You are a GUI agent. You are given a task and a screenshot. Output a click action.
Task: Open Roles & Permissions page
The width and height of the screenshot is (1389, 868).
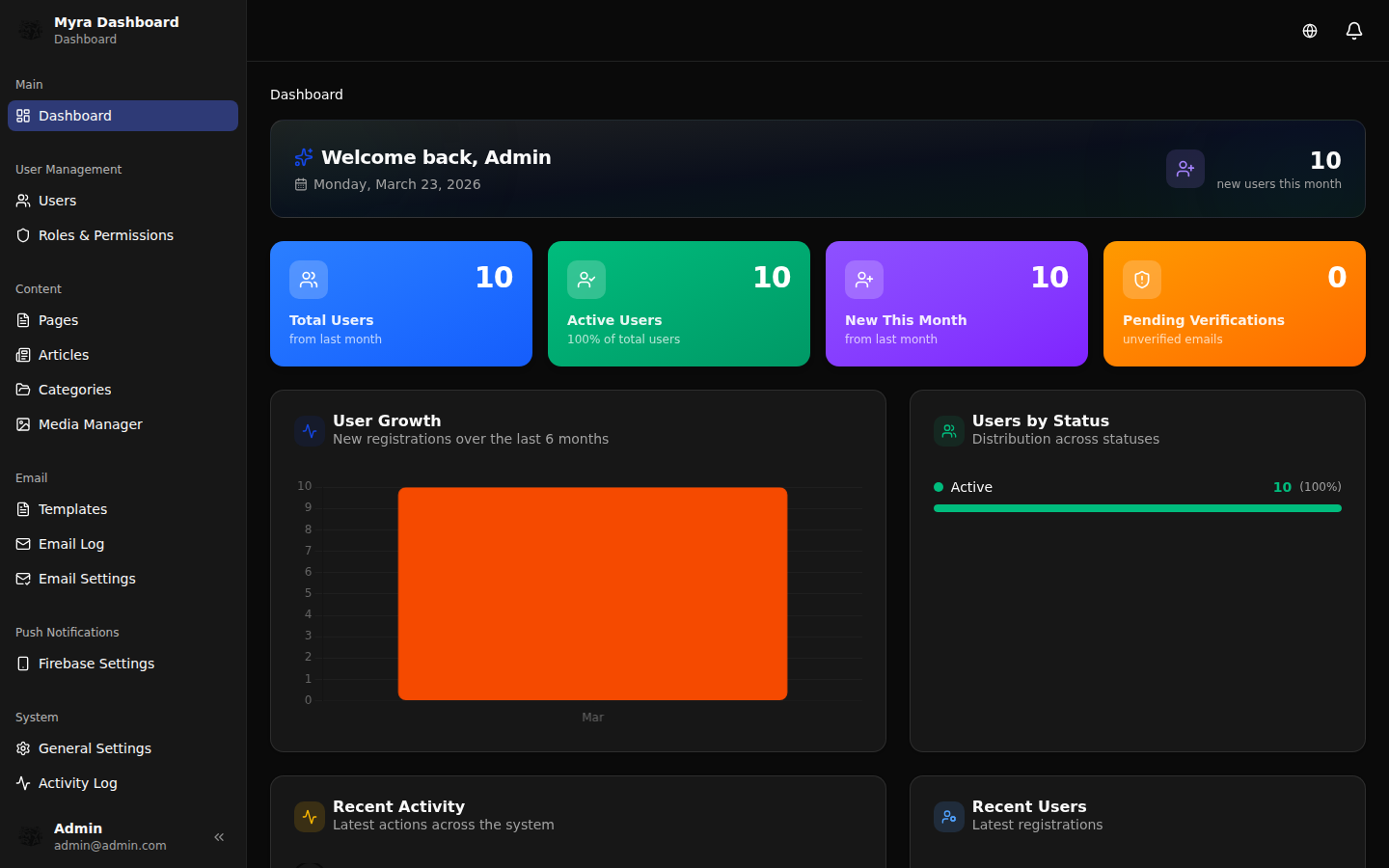tap(123, 235)
